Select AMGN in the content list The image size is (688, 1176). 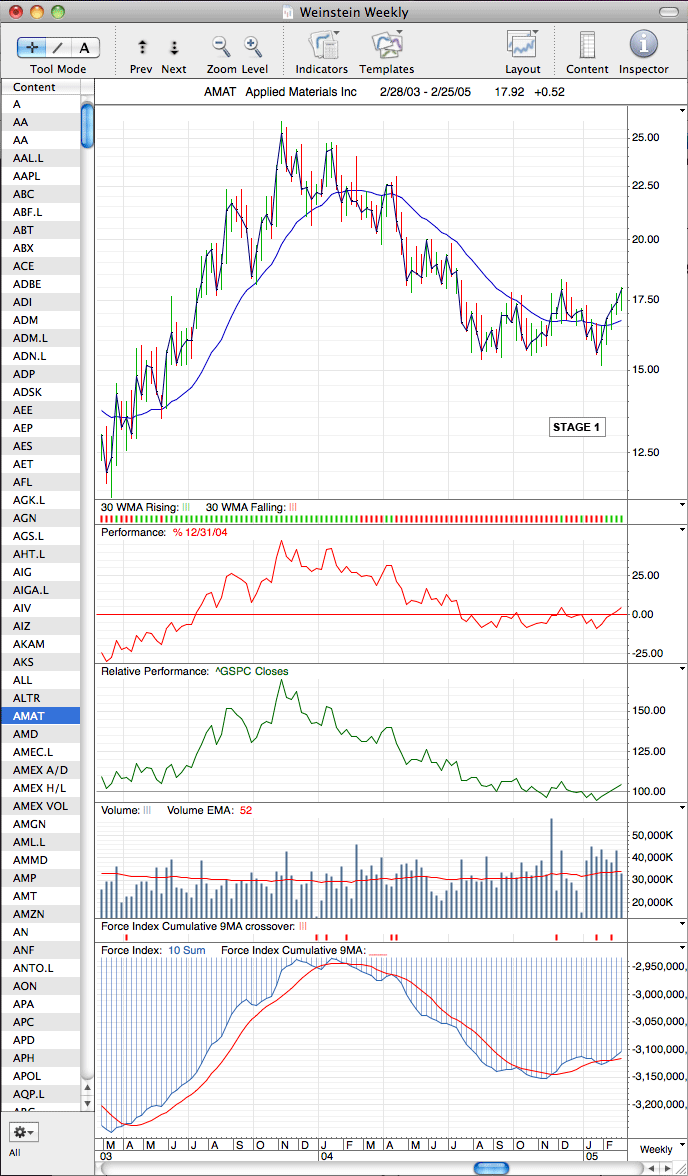(41, 824)
